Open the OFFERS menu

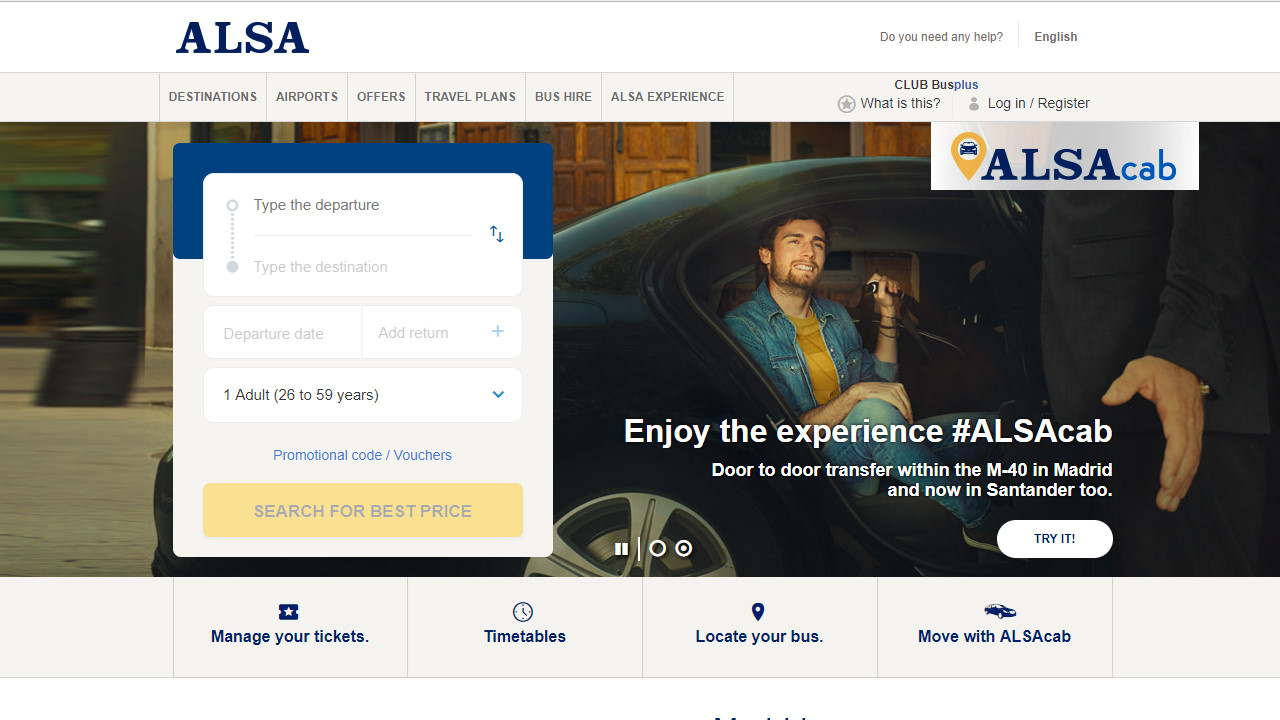tap(381, 97)
